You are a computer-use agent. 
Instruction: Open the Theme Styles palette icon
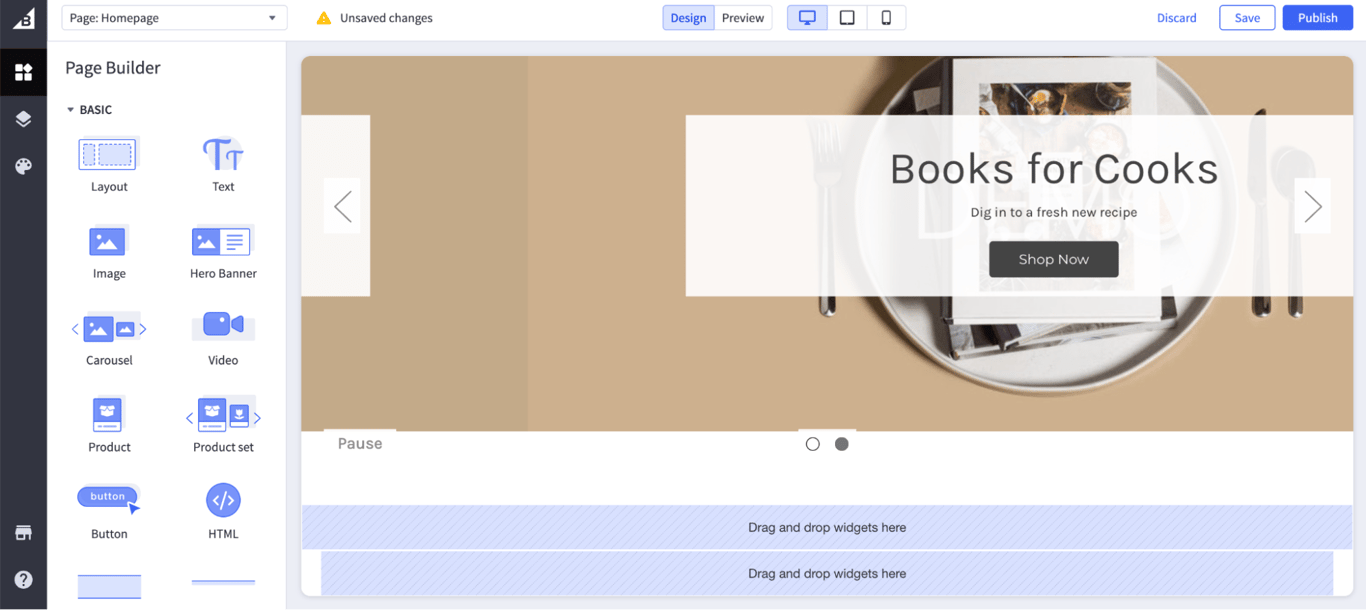[23, 166]
